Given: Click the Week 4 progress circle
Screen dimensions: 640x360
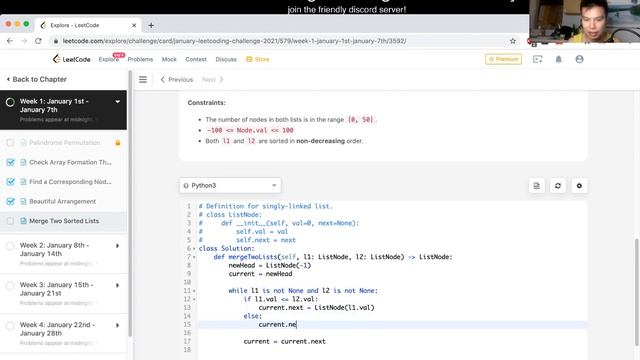Looking at the screenshot, I should (x=10, y=326).
